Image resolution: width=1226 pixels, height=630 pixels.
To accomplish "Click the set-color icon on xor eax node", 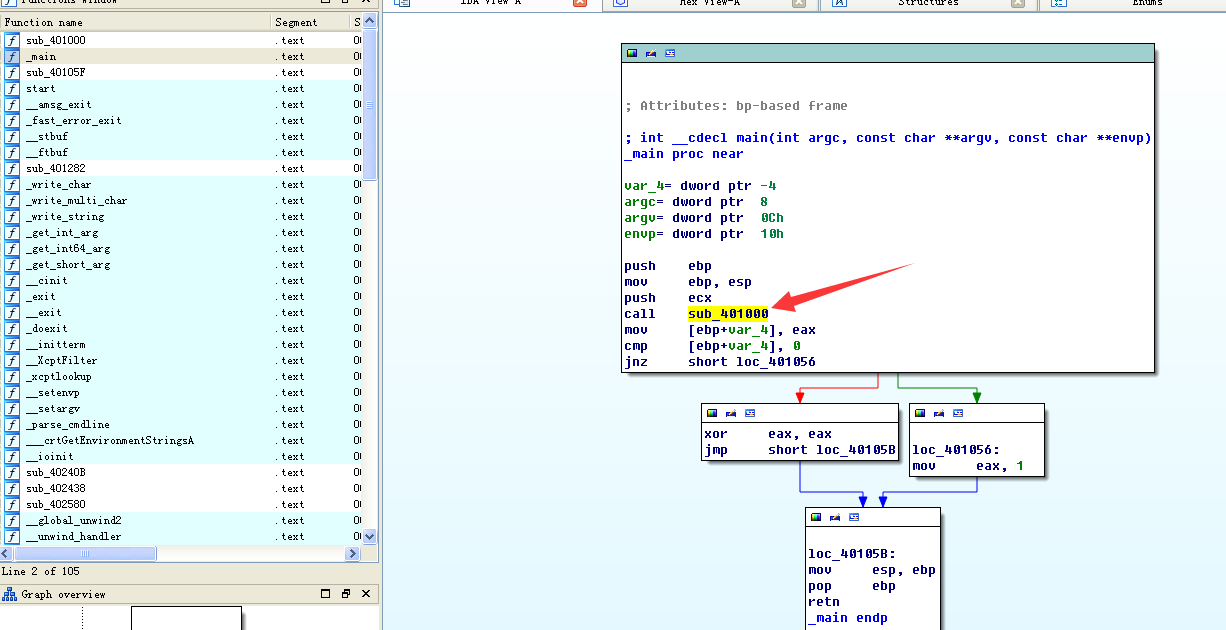I will (x=712, y=413).
